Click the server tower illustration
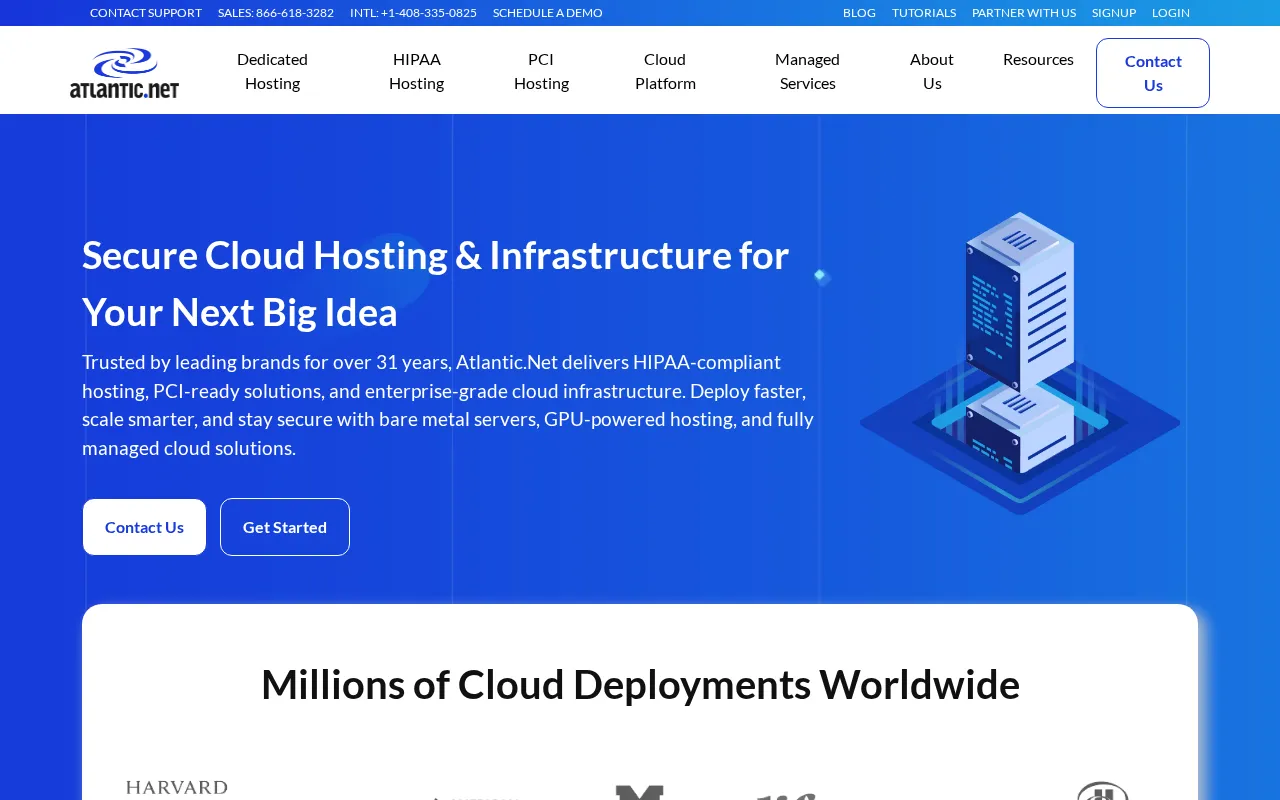The image size is (1280, 800). click(1020, 362)
